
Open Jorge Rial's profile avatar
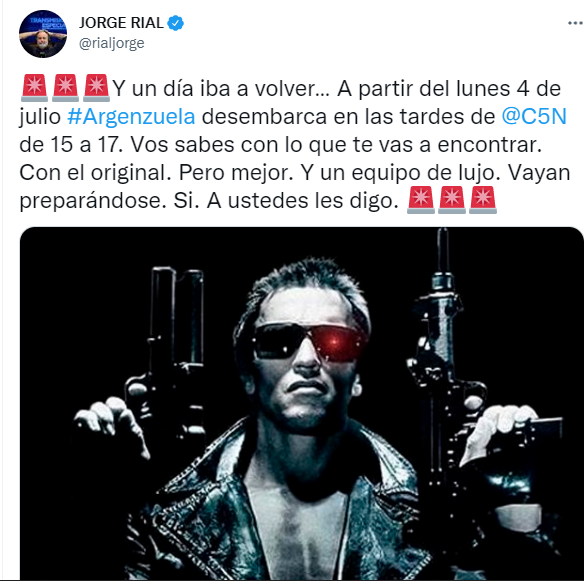pyautogui.click(x=43, y=34)
